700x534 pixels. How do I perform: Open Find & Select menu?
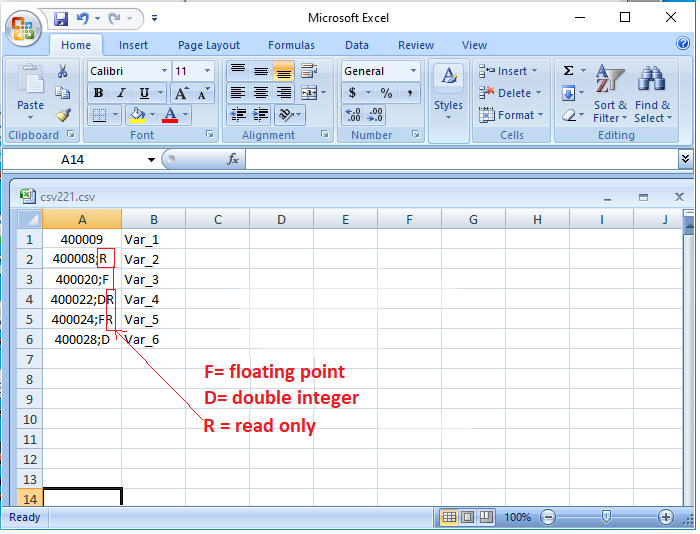[x=653, y=93]
